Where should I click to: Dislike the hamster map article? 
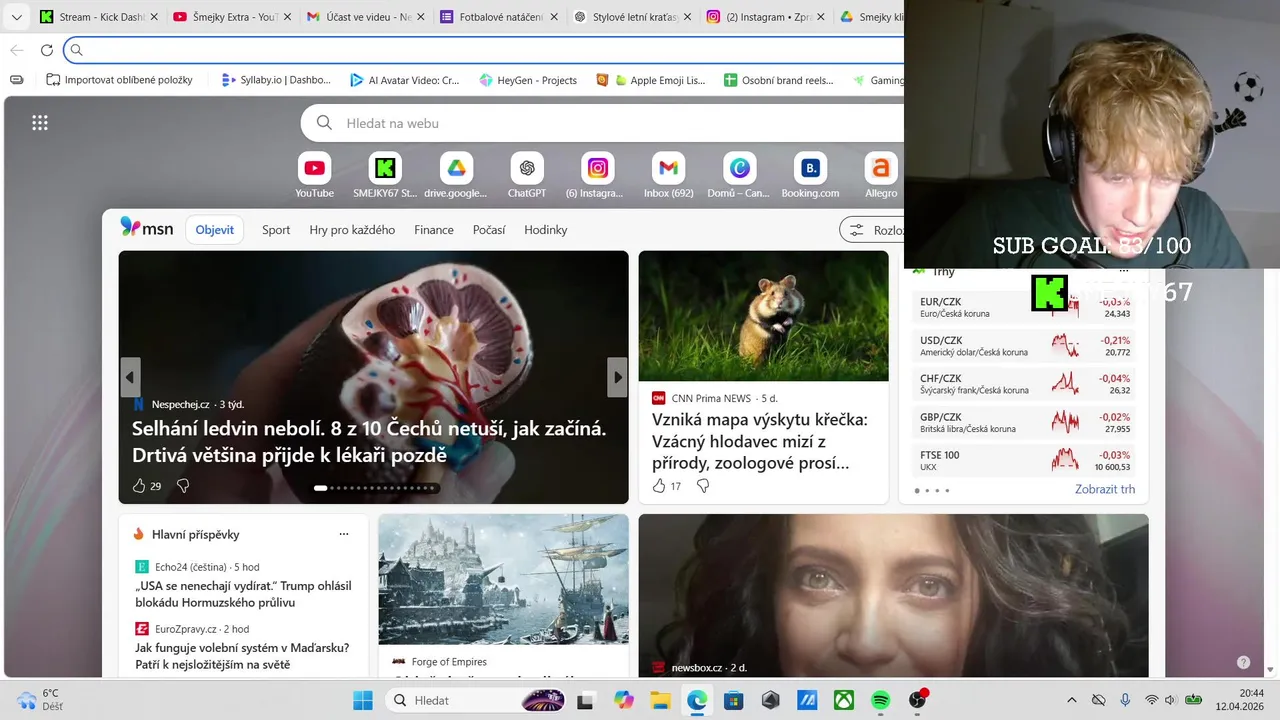(x=703, y=486)
